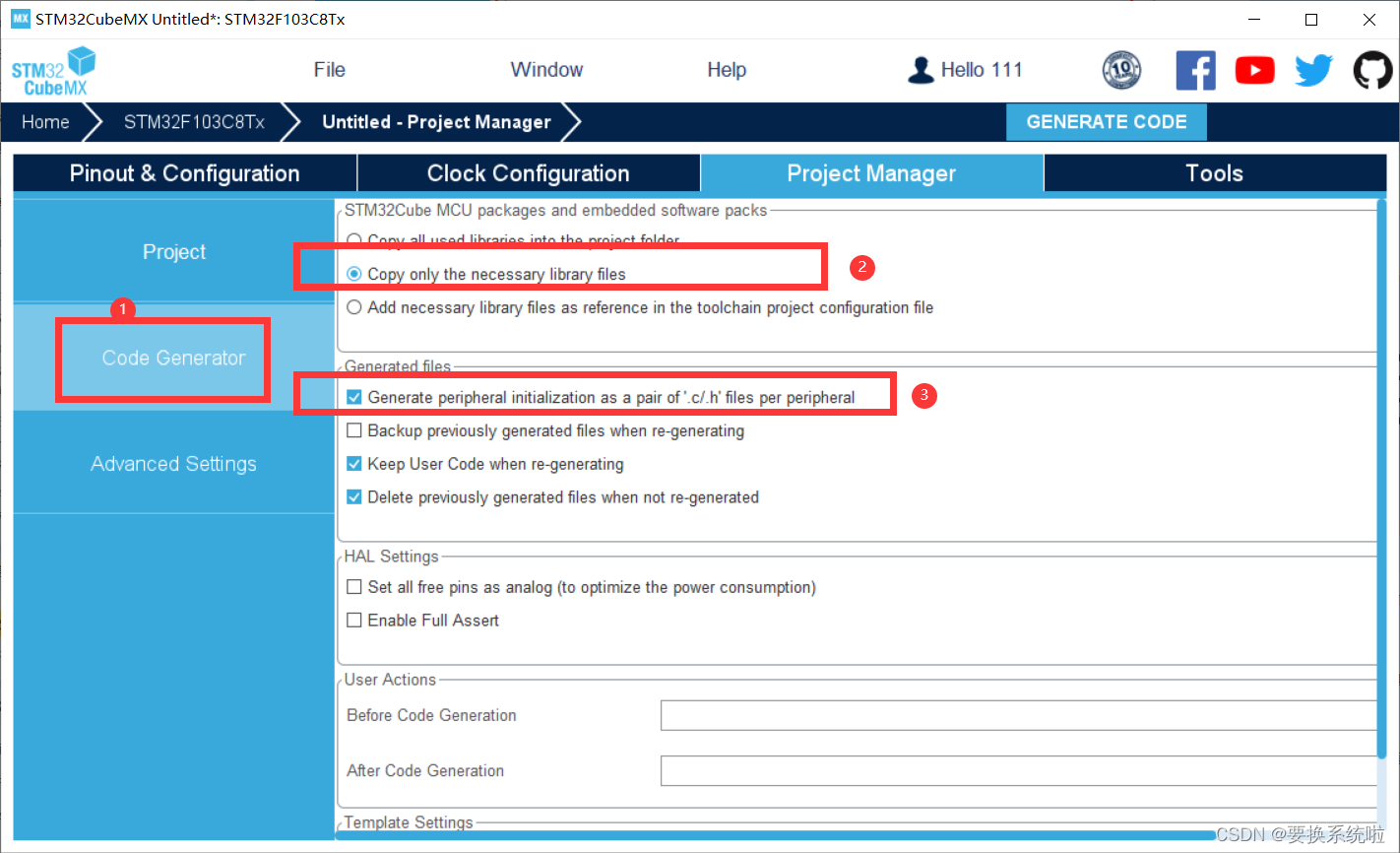The height and width of the screenshot is (853, 1400).
Task: Enable Set all free pins as analog
Action: click(x=354, y=587)
